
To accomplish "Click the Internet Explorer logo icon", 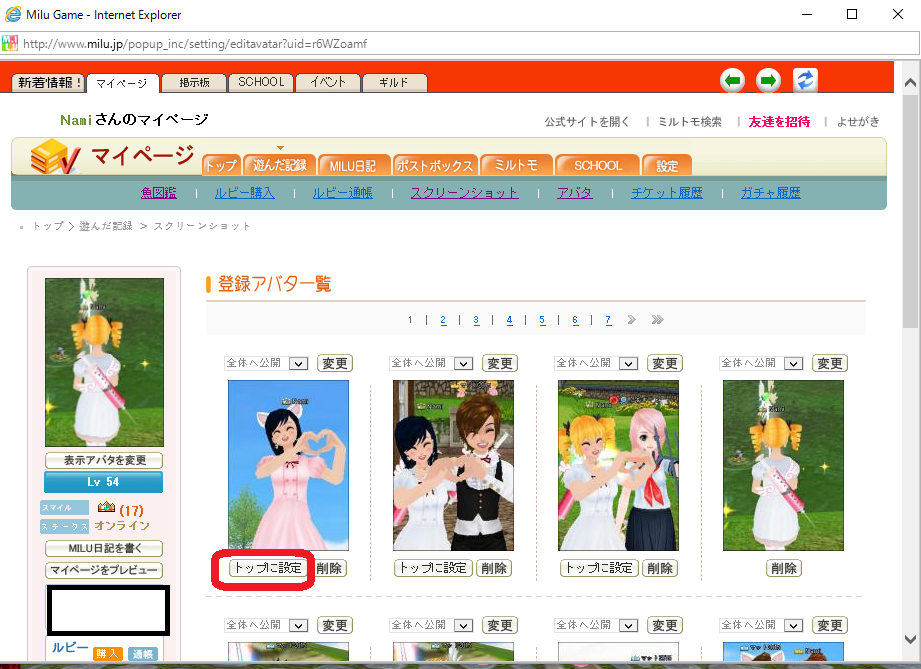I will [12, 14].
